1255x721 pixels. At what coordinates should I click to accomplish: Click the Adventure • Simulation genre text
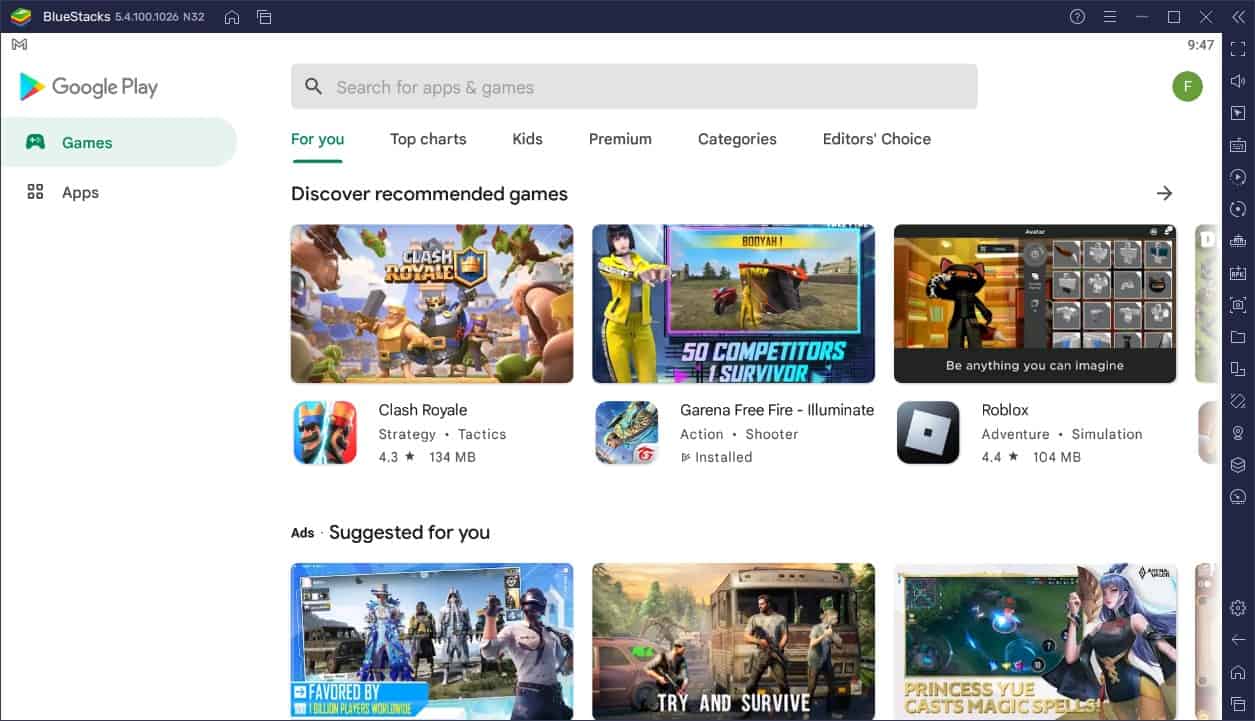coord(1062,434)
